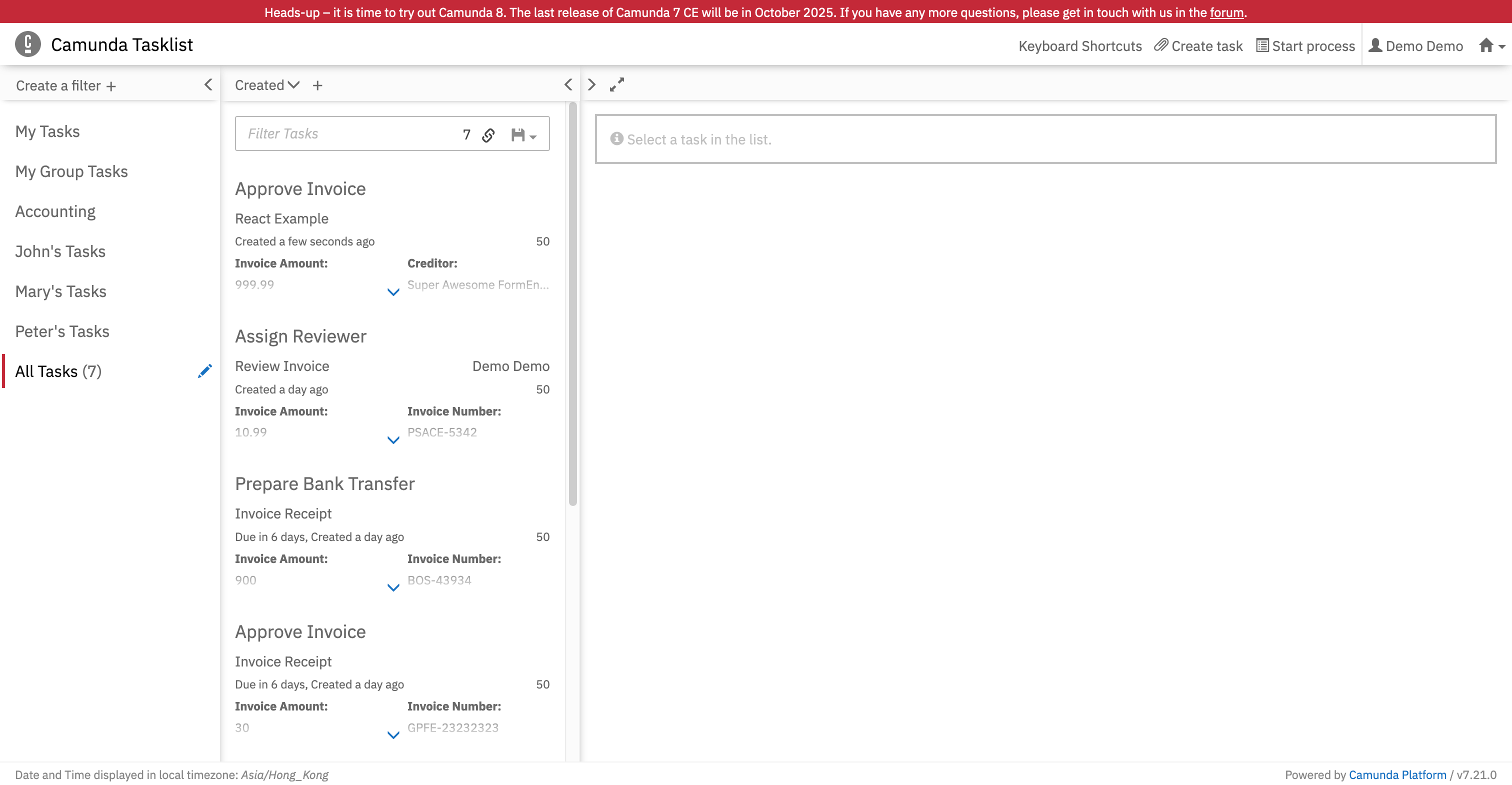
Task: Open the Create task dialog via paperclip icon
Action: point(1161,45)
